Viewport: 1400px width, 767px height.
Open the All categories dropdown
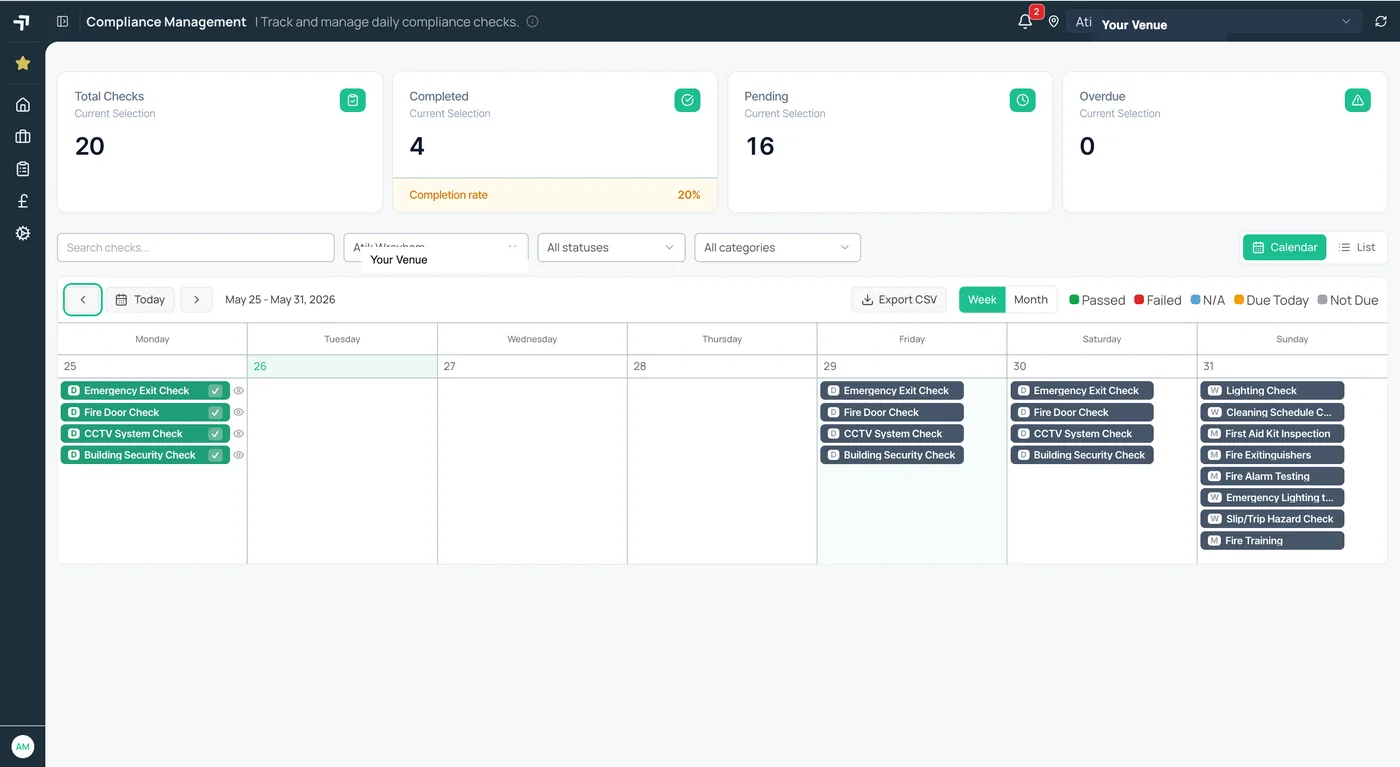777,247
